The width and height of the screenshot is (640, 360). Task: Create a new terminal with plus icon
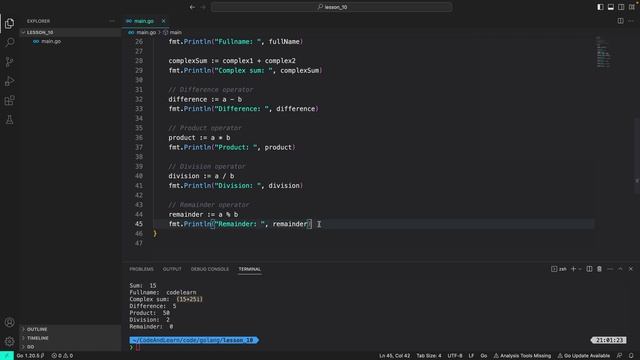(573, 269)
